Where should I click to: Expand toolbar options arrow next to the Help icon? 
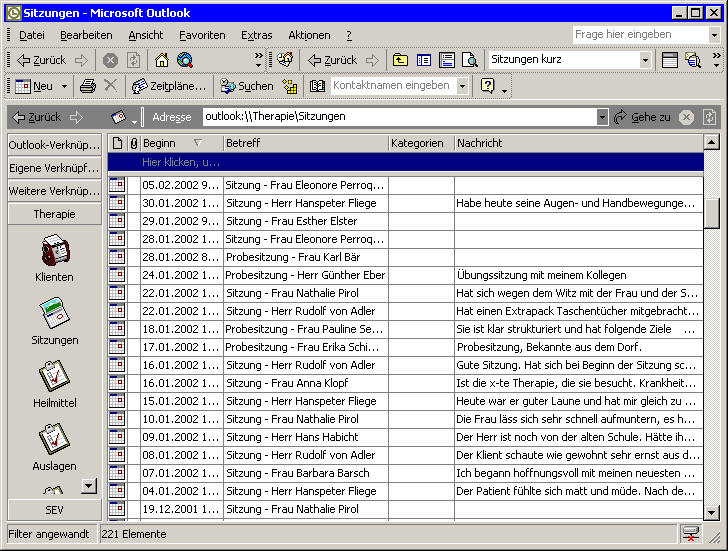(505, 90)
